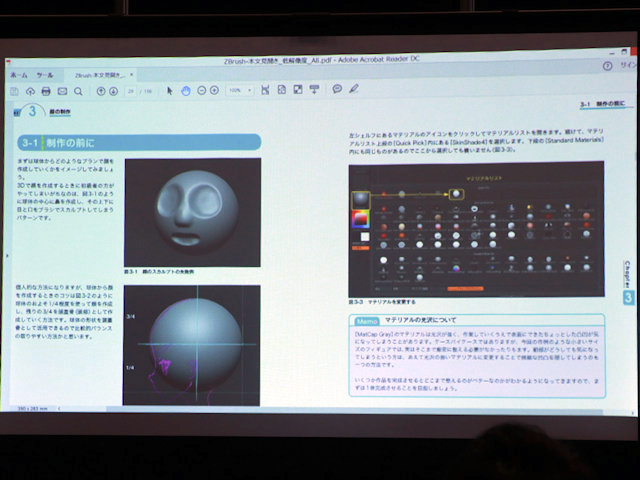Click the sphere guide figure image
The width and height of the screenshot is (640, 480).
tap(191, 345)
